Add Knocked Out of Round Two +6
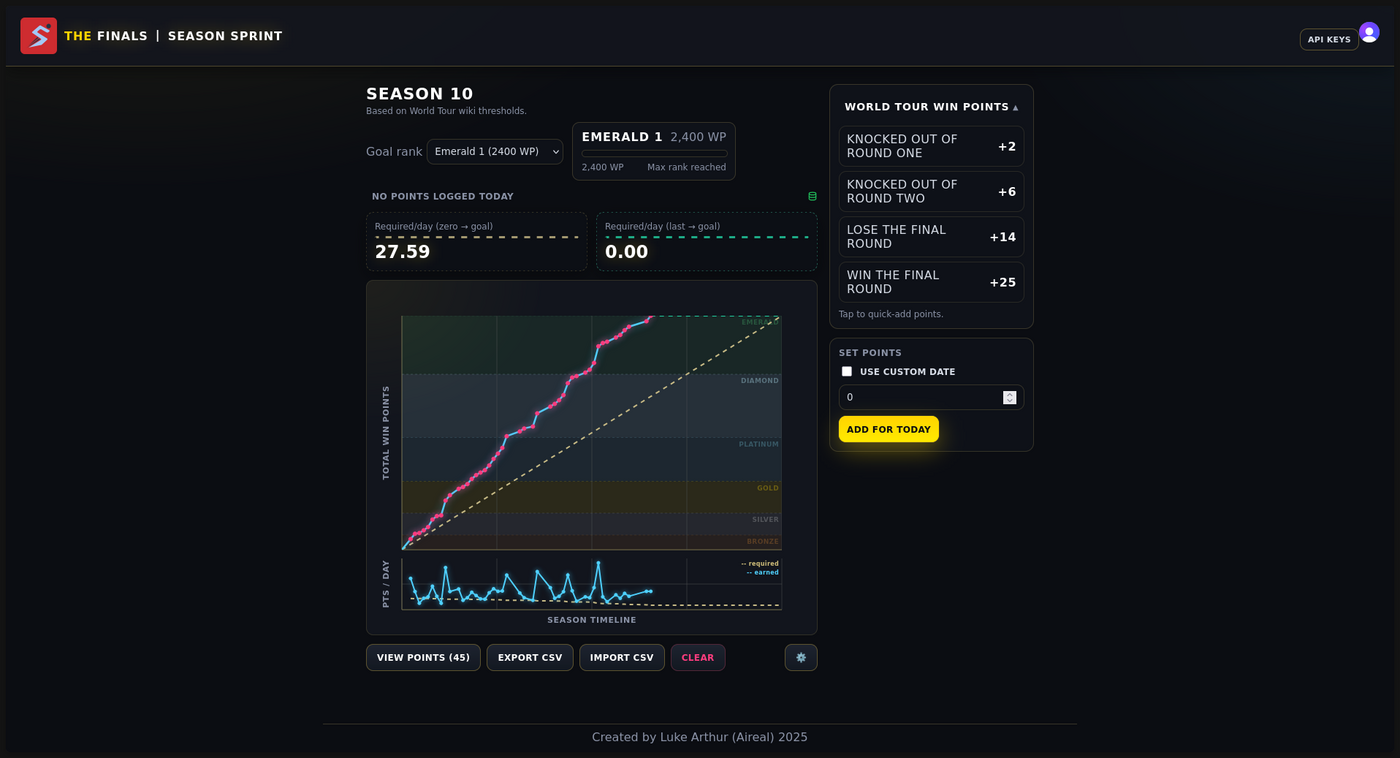 pyautogui.click(x=931, y=191)
